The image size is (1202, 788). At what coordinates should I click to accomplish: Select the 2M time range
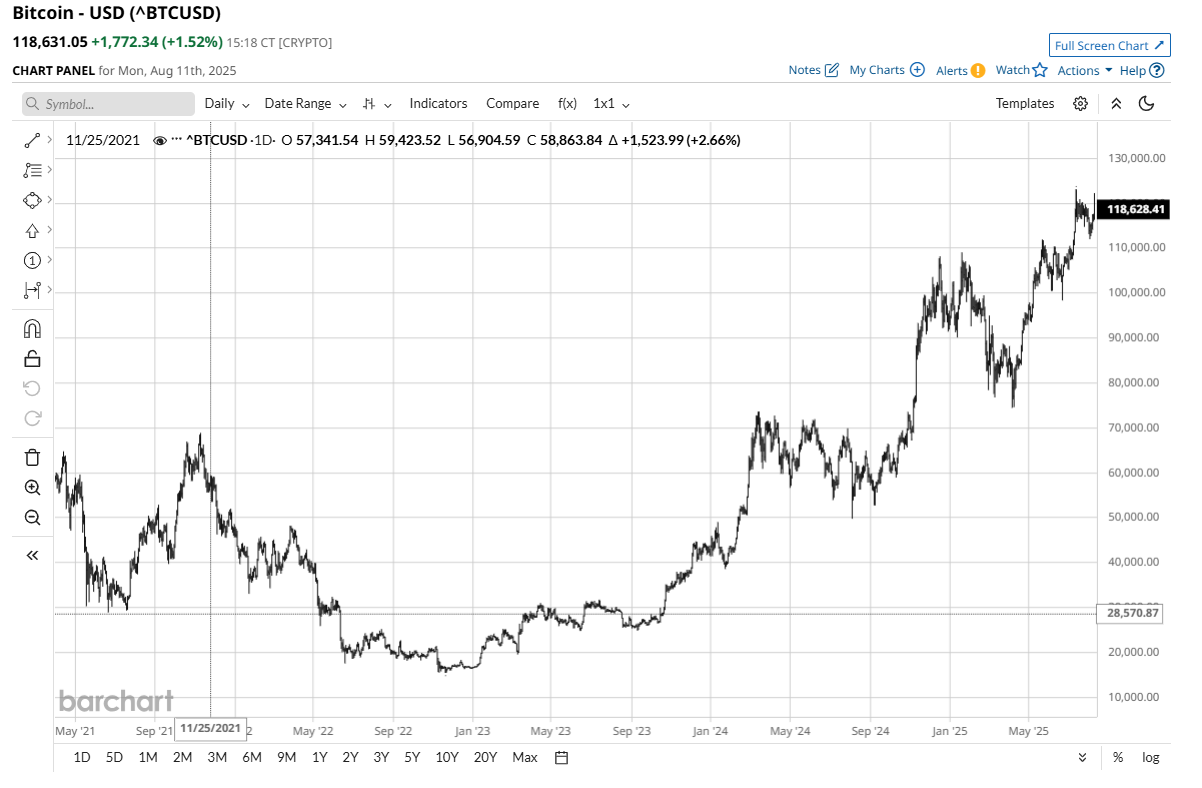182,757
